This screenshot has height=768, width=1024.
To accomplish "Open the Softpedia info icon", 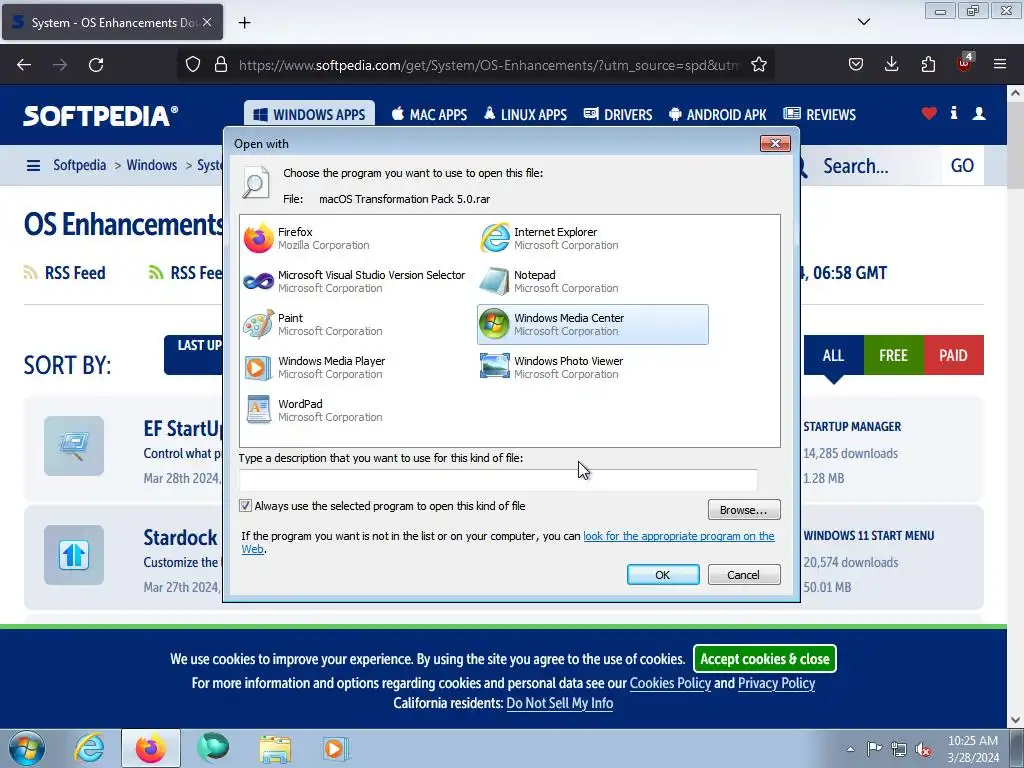I will (954, 113).
